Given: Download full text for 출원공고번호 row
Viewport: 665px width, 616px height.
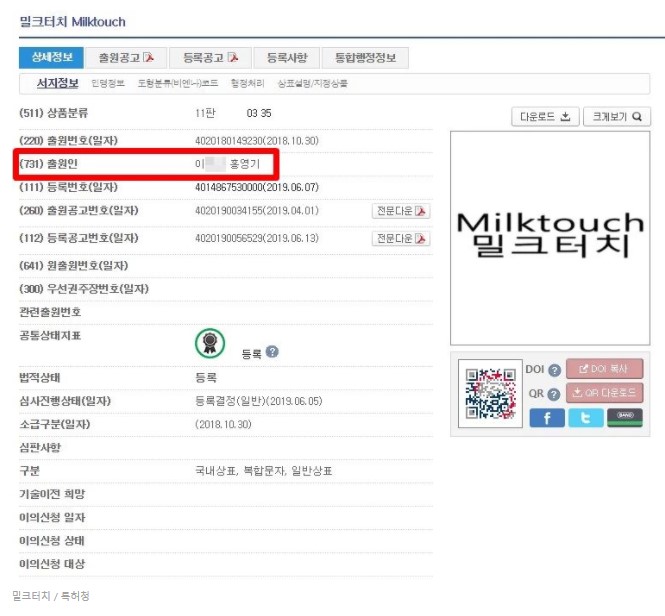Looking at the screenshot, I should 401,211.
